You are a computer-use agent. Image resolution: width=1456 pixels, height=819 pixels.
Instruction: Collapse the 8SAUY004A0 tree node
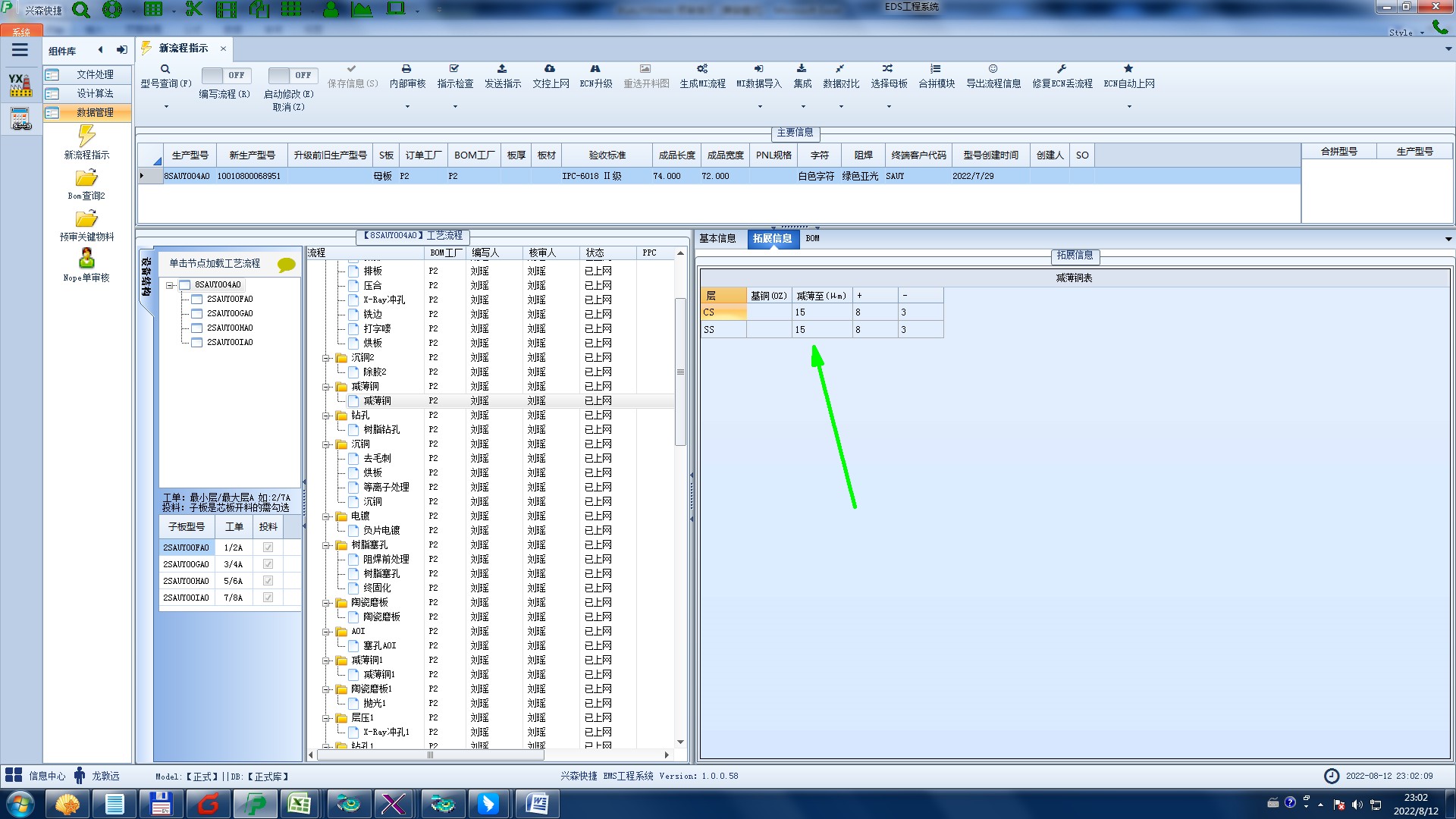(x=171, y=285)
